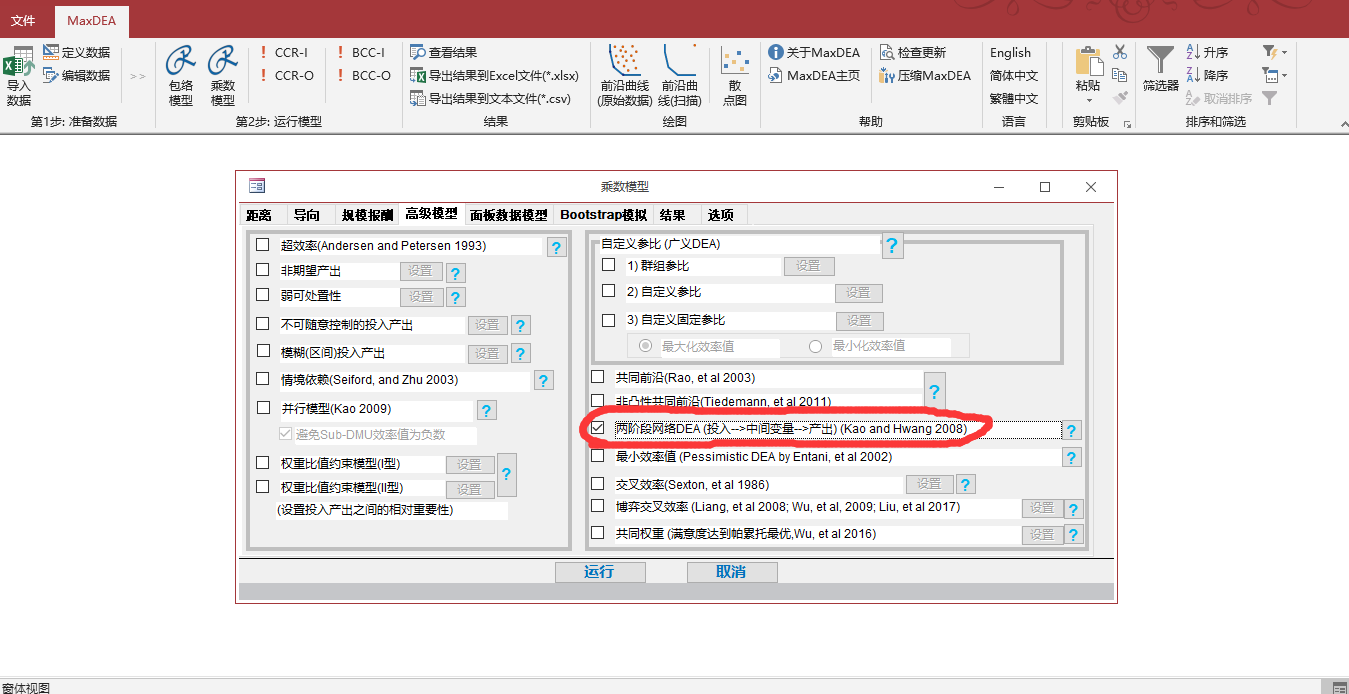The image size is (1349, 694).
Task: Check Undesirable outputs (非期望产出)
Action: 263,269
